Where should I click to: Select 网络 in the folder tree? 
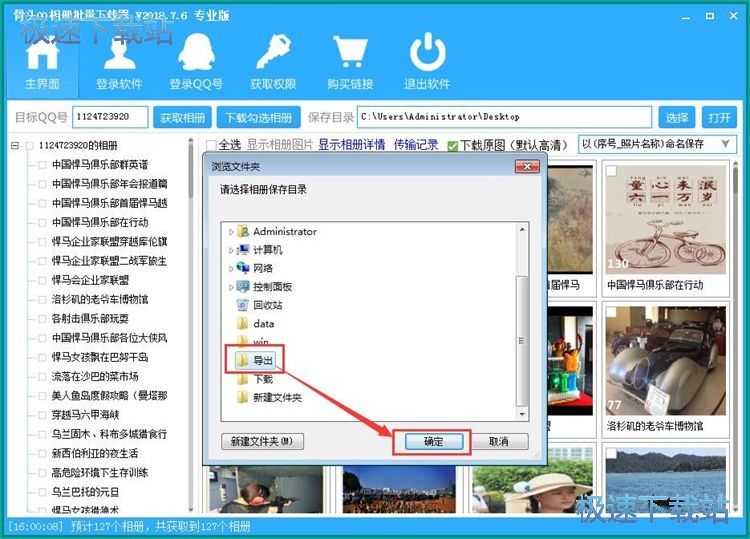click(x=263, y=268)
